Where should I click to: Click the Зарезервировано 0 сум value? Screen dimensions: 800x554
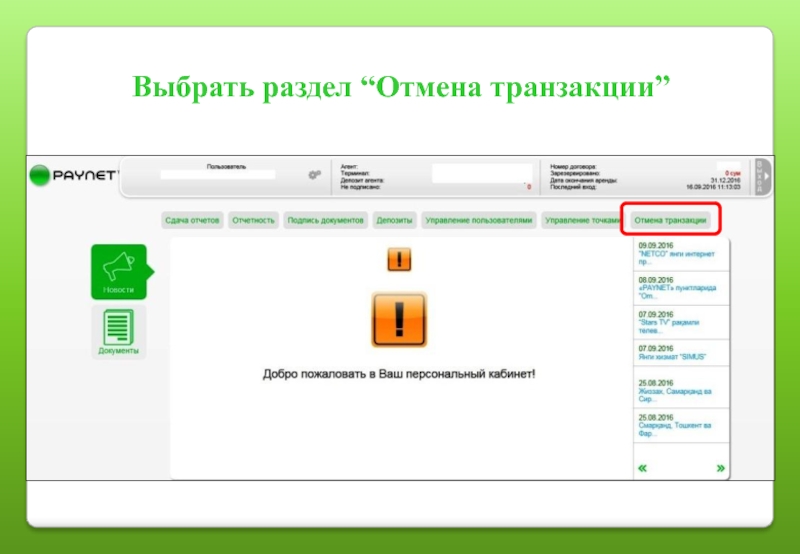point(732,173)
